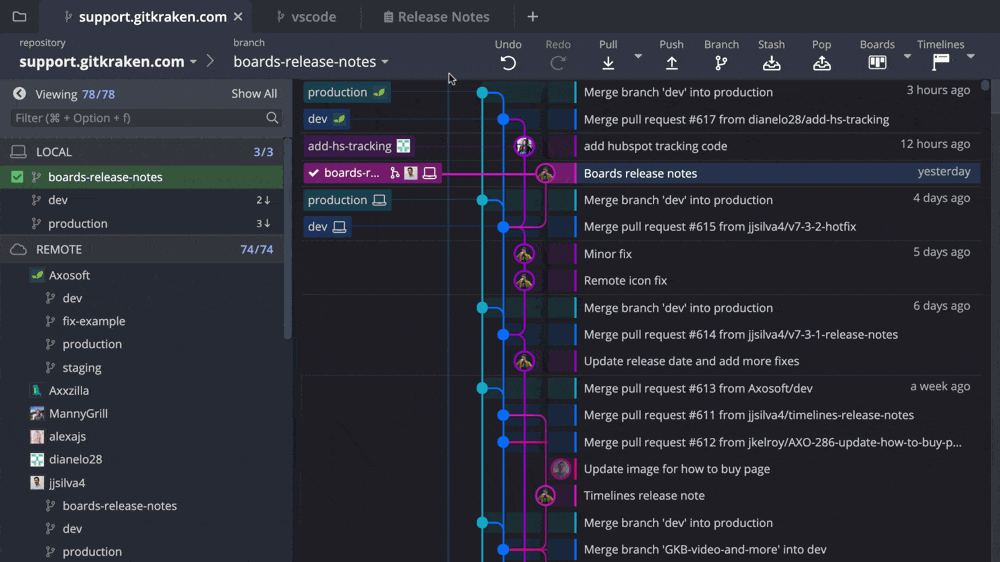
Task: Click the dev branch label with Axosoft icon
Action: (x=327, y=119)
